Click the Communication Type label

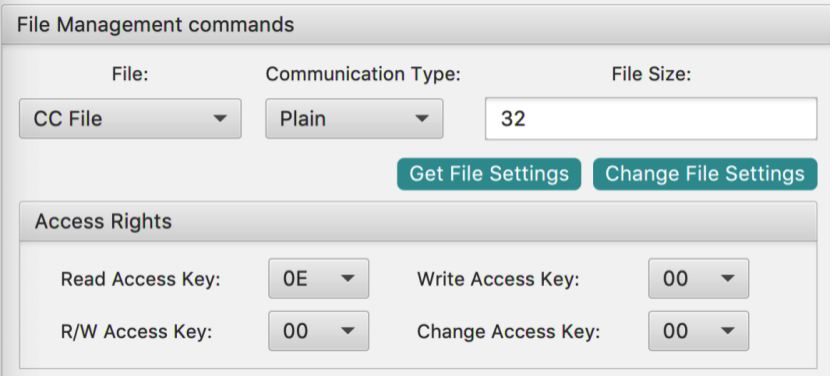[x=363, y=74]
